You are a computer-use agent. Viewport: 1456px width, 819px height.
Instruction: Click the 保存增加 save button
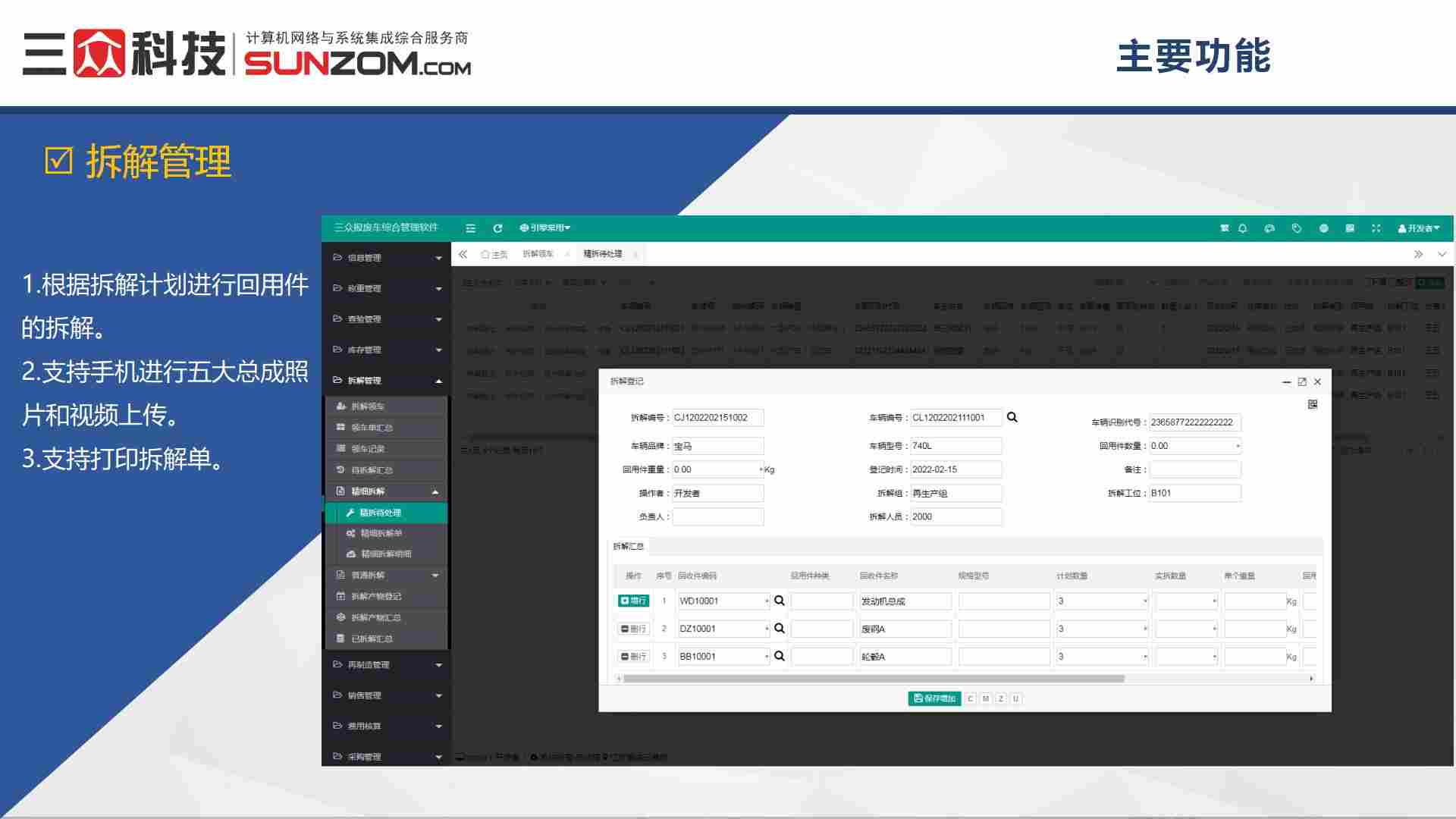click(x=934, y=698)
